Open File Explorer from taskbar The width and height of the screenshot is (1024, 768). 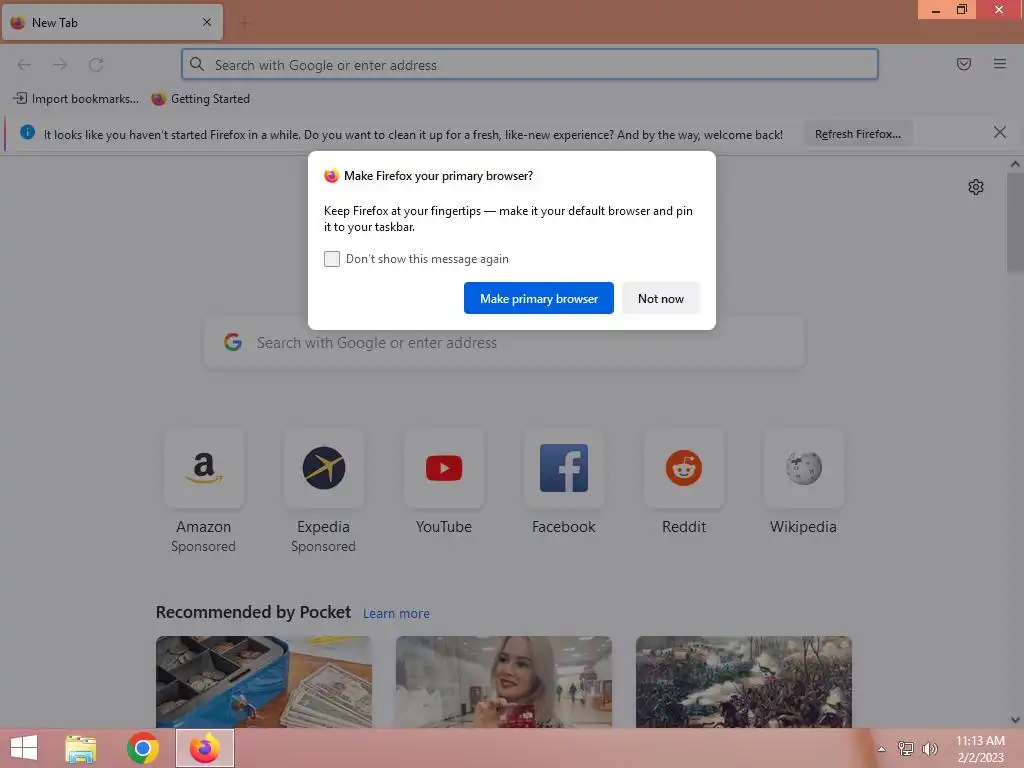[81, 748]
